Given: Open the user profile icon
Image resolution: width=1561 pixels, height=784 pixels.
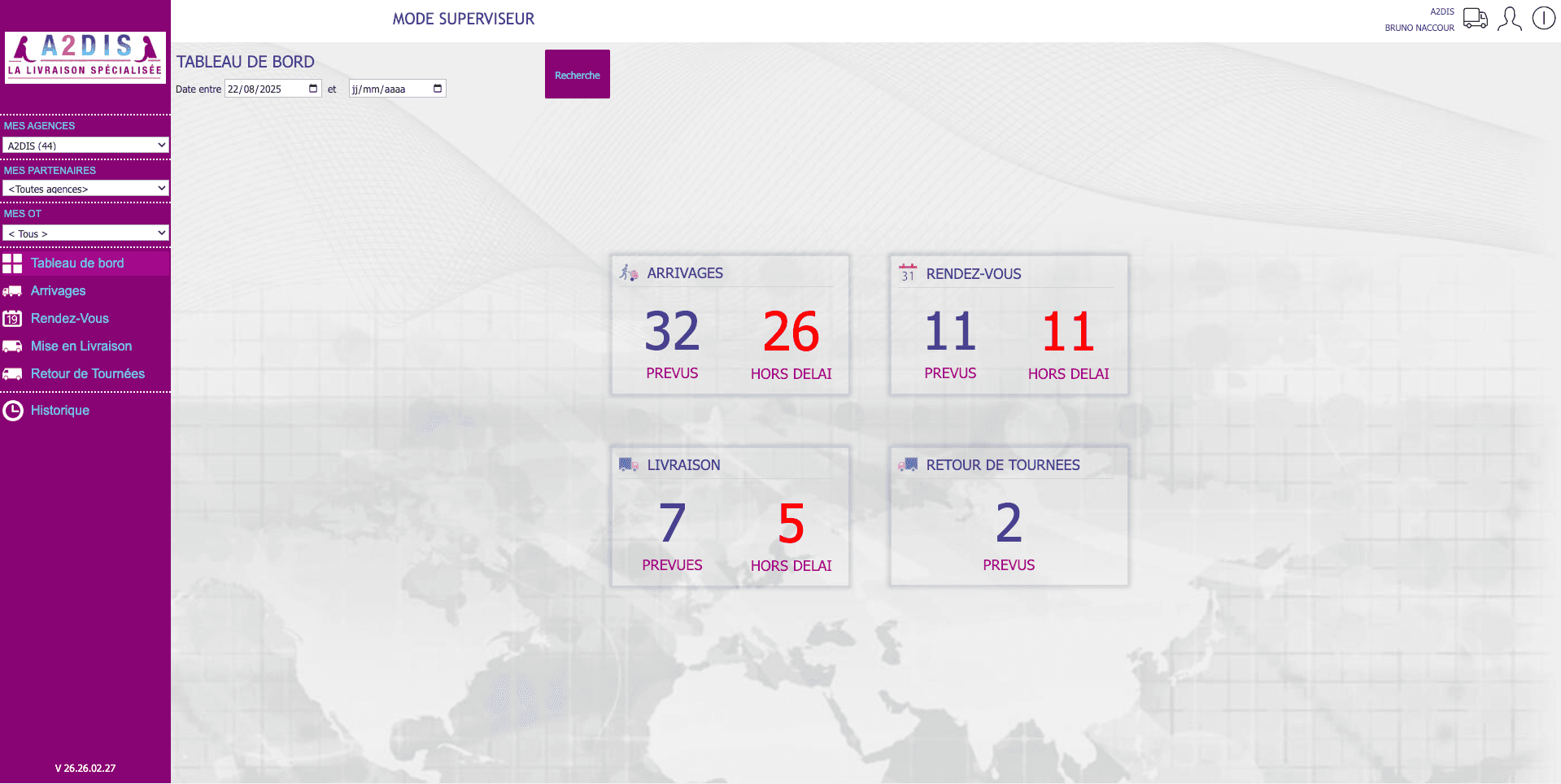Looking at the screenshot, I should coord(1509,18).
